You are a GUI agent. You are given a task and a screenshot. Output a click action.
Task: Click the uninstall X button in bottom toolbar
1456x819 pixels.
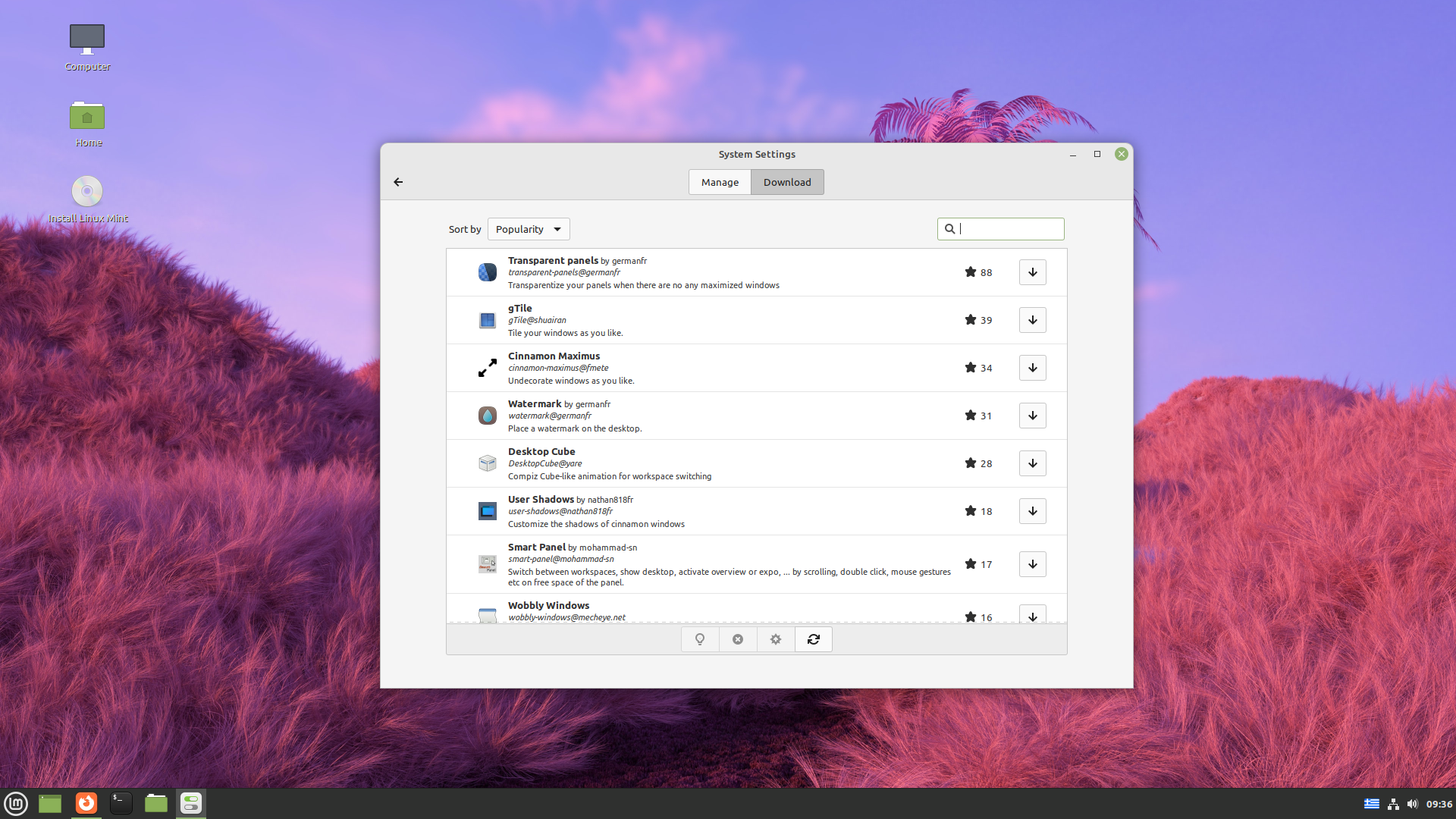(738, 639)
